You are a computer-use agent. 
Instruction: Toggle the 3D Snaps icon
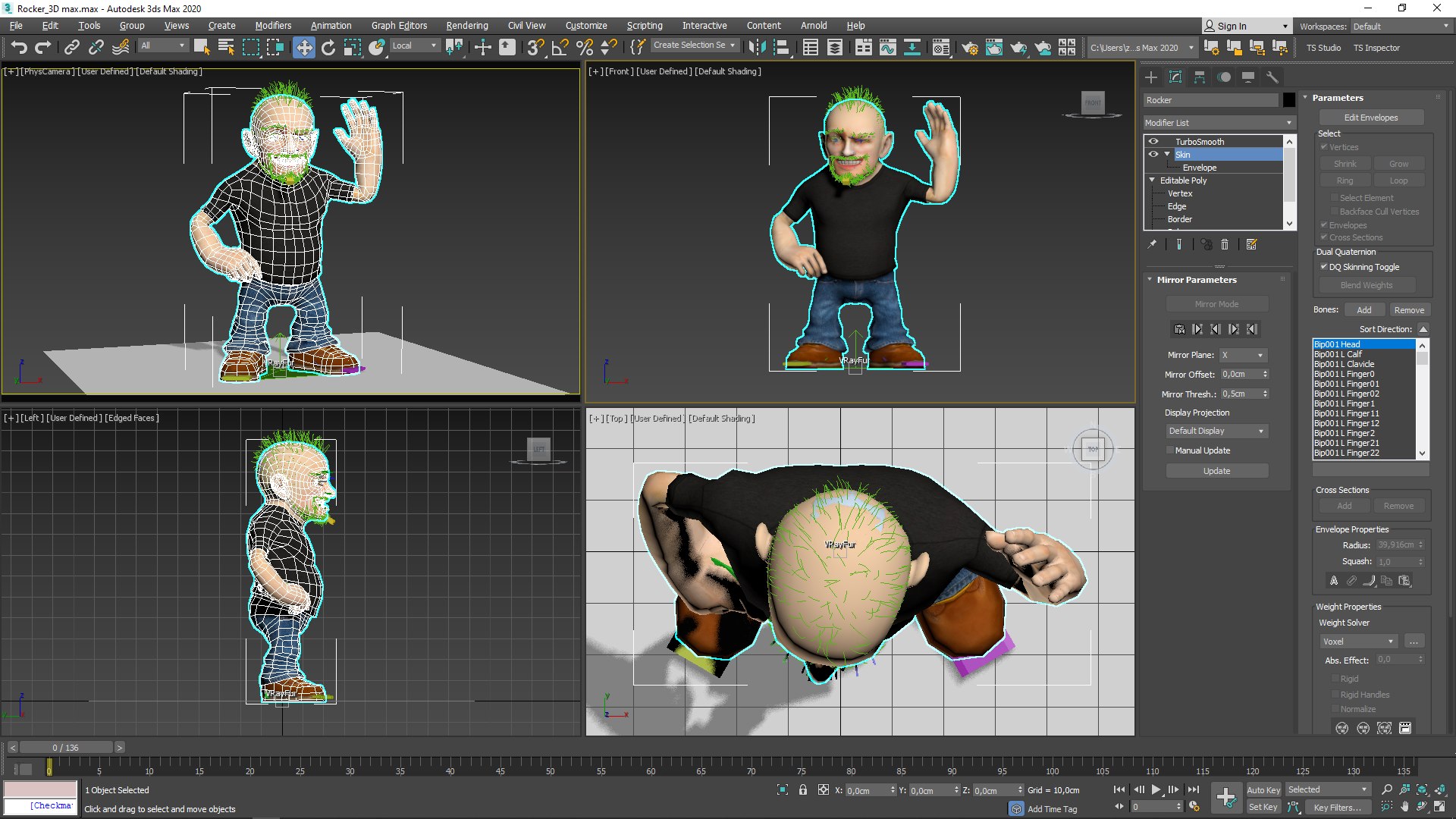[535, 47]
